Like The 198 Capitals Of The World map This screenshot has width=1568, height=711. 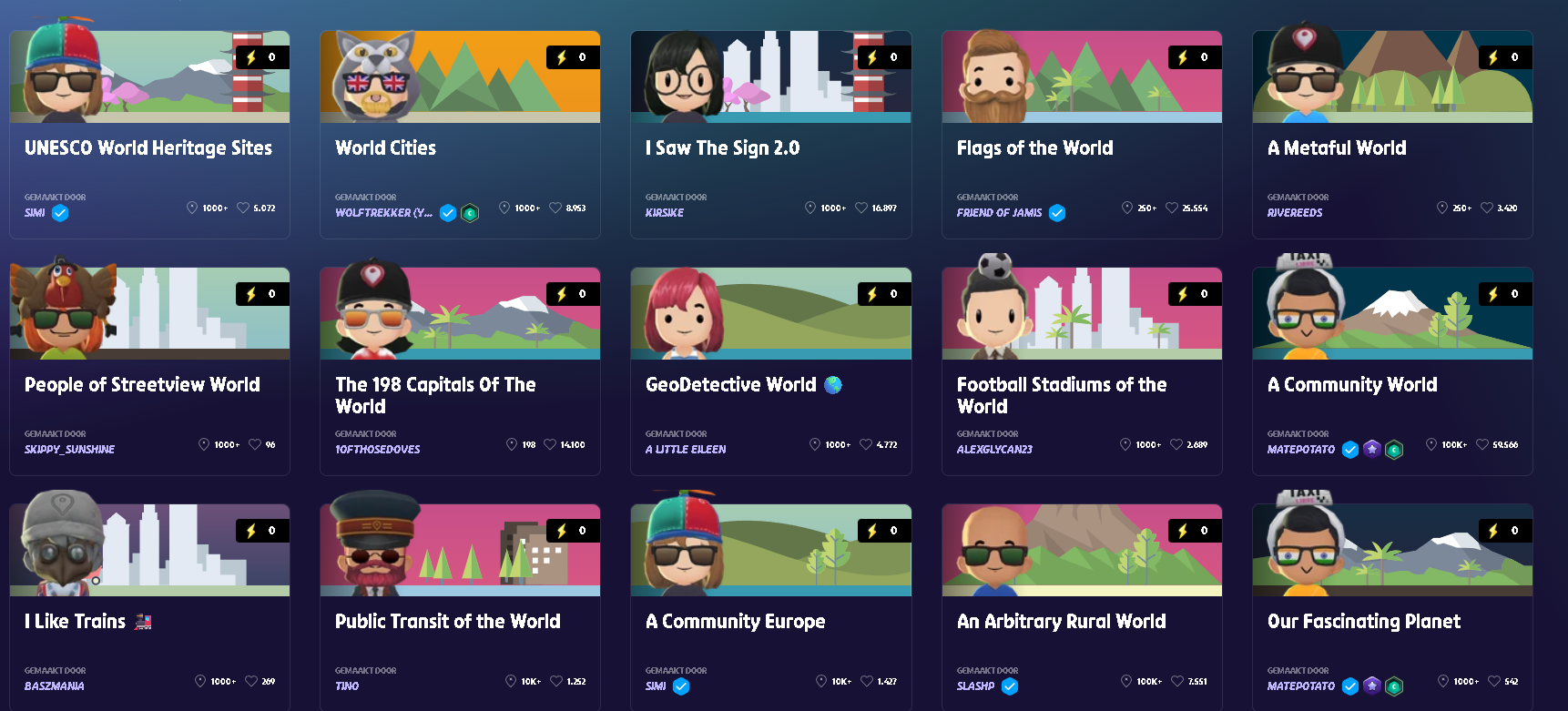pos(550,444)
